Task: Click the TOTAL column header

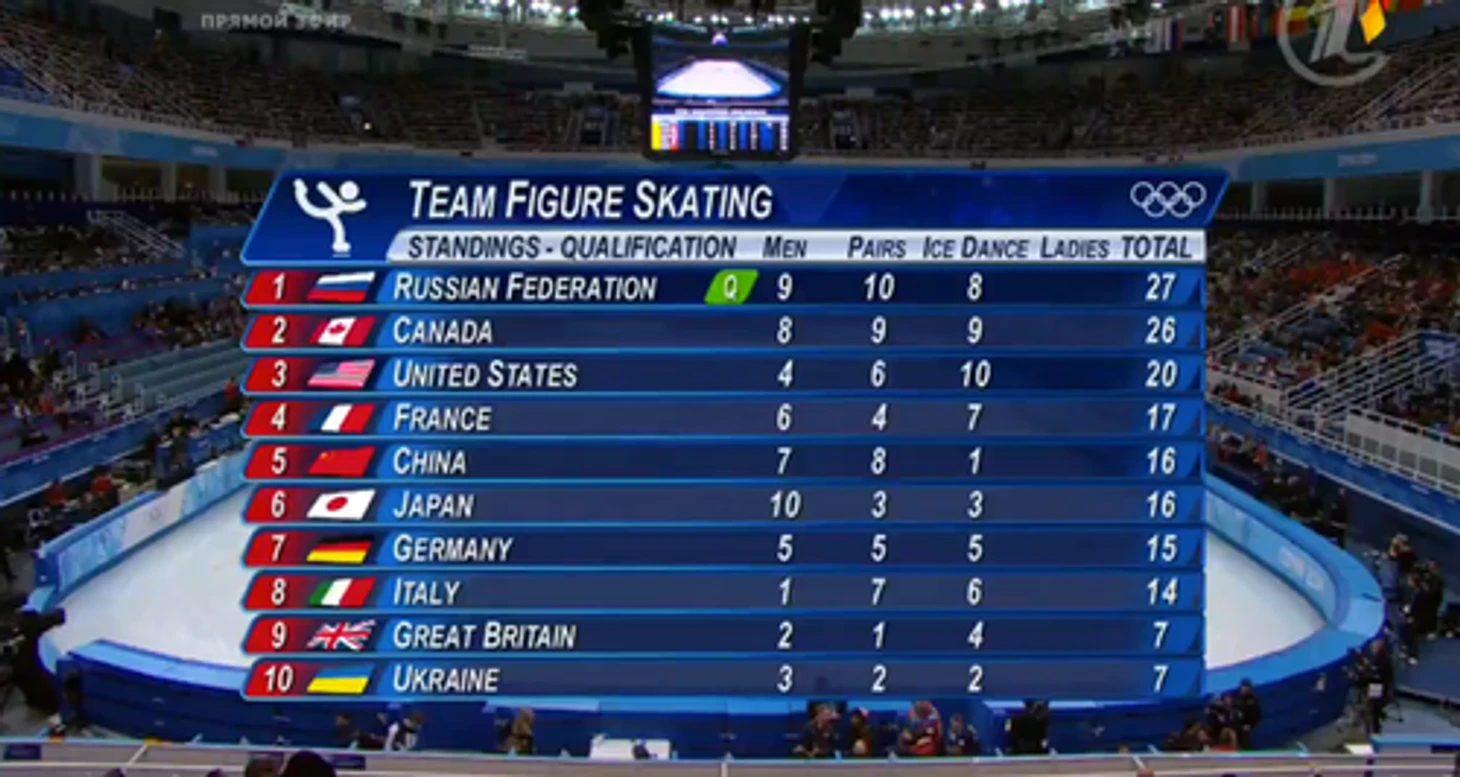Action: point(1156,247)
